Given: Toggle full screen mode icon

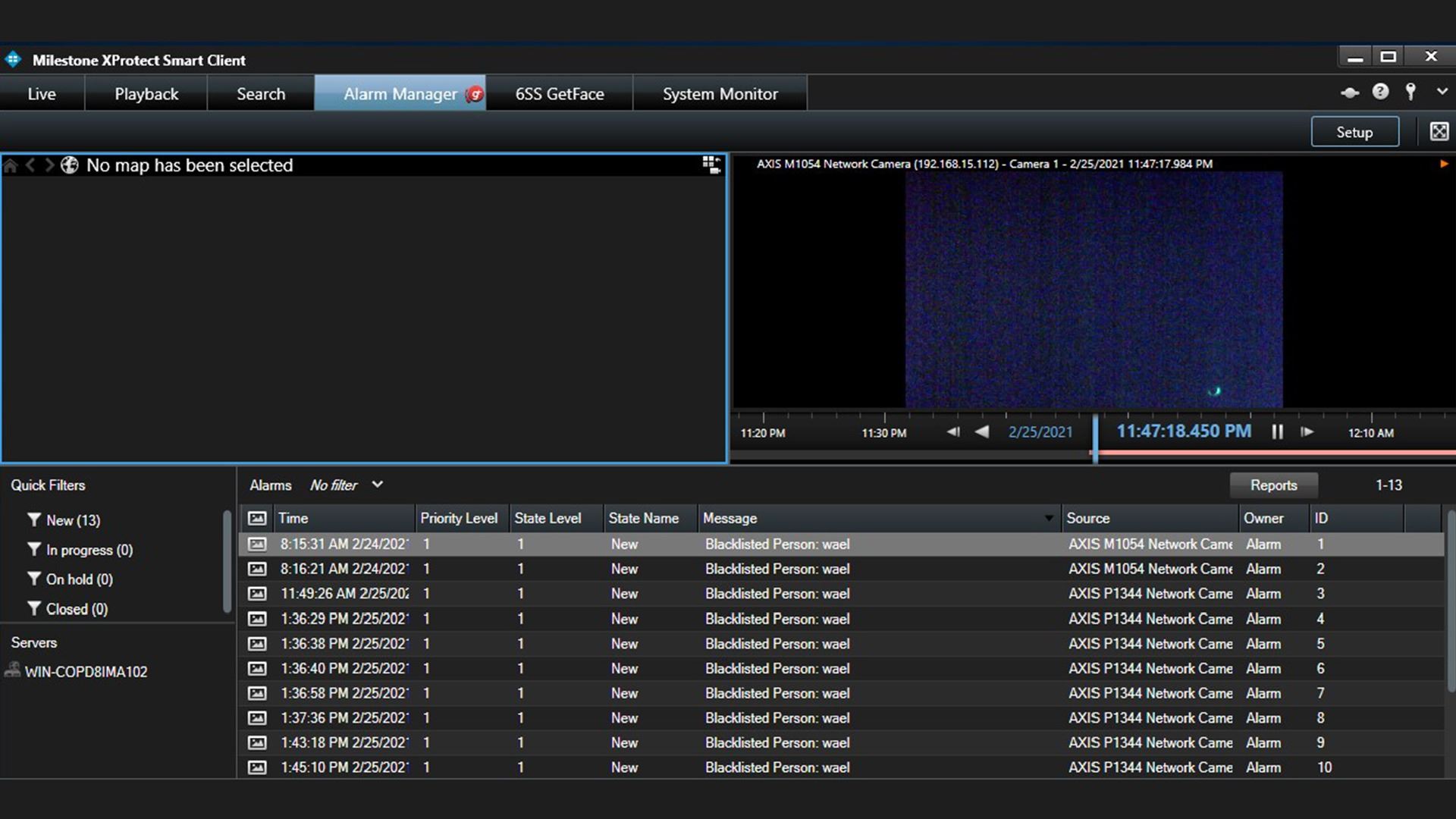Looking at the screenshot, I should 1439,131.
